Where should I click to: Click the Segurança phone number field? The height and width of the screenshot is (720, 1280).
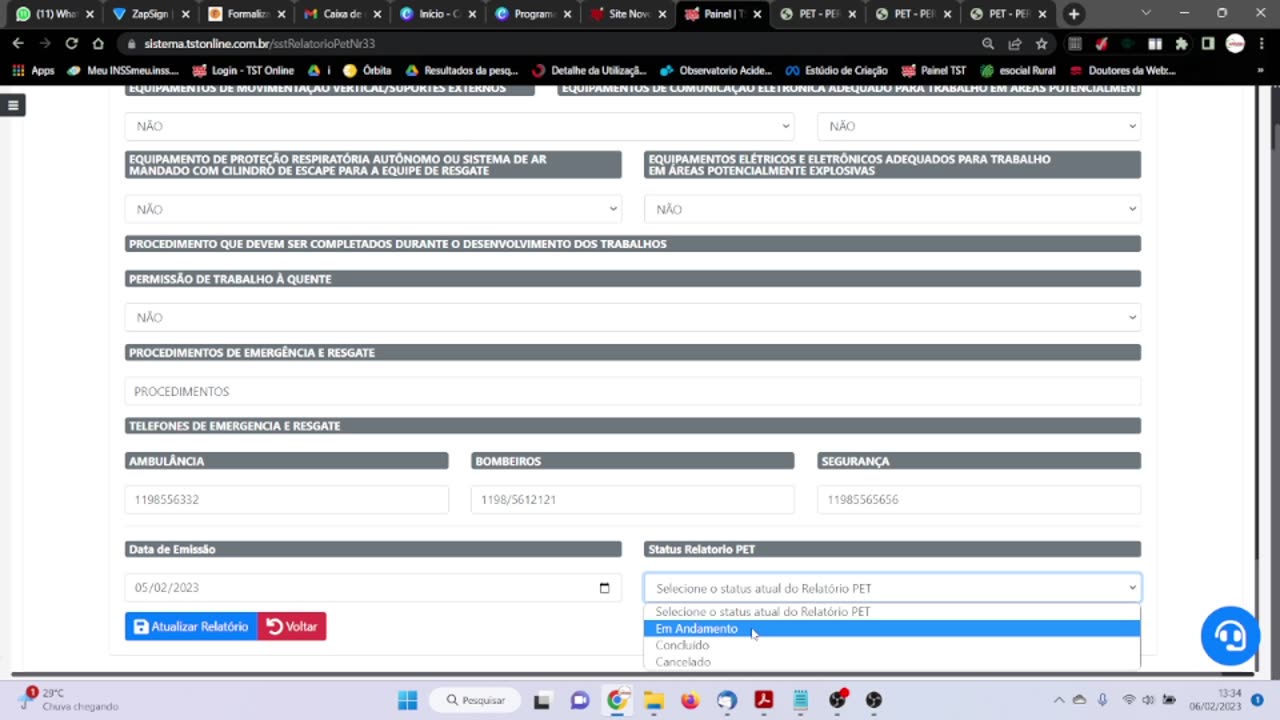pyautogui.click(x=978, y=499)
